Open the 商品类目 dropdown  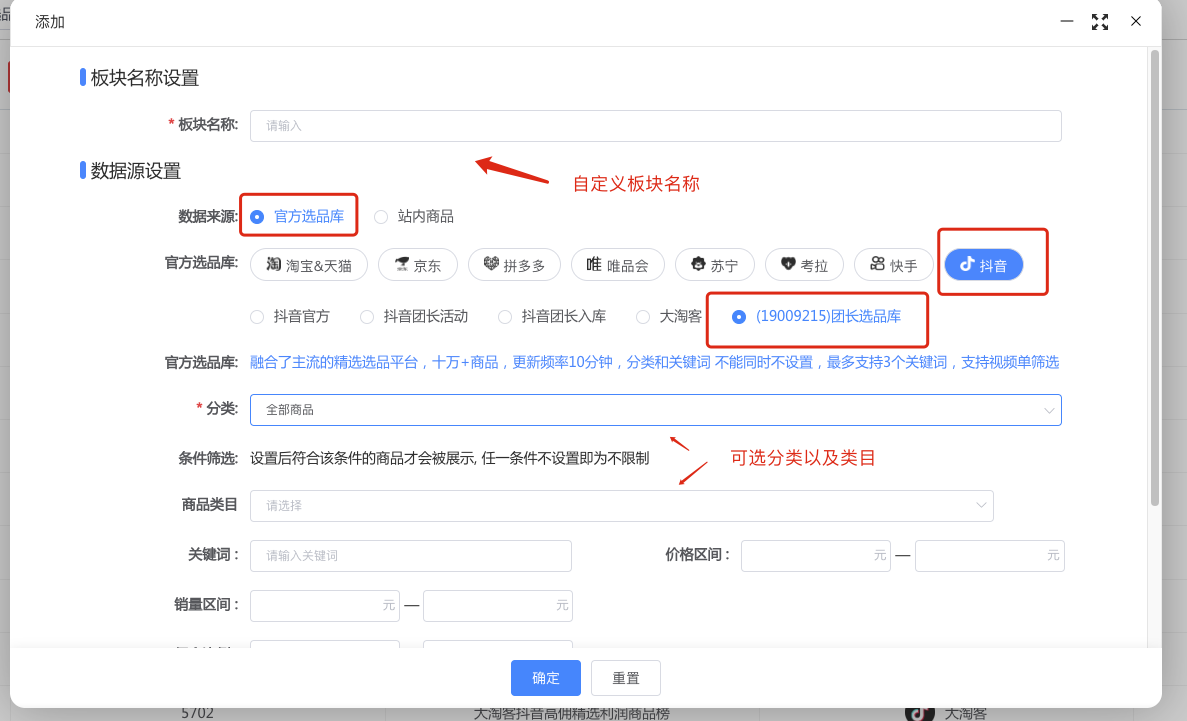pyautogui.click(x=622, y=506)
